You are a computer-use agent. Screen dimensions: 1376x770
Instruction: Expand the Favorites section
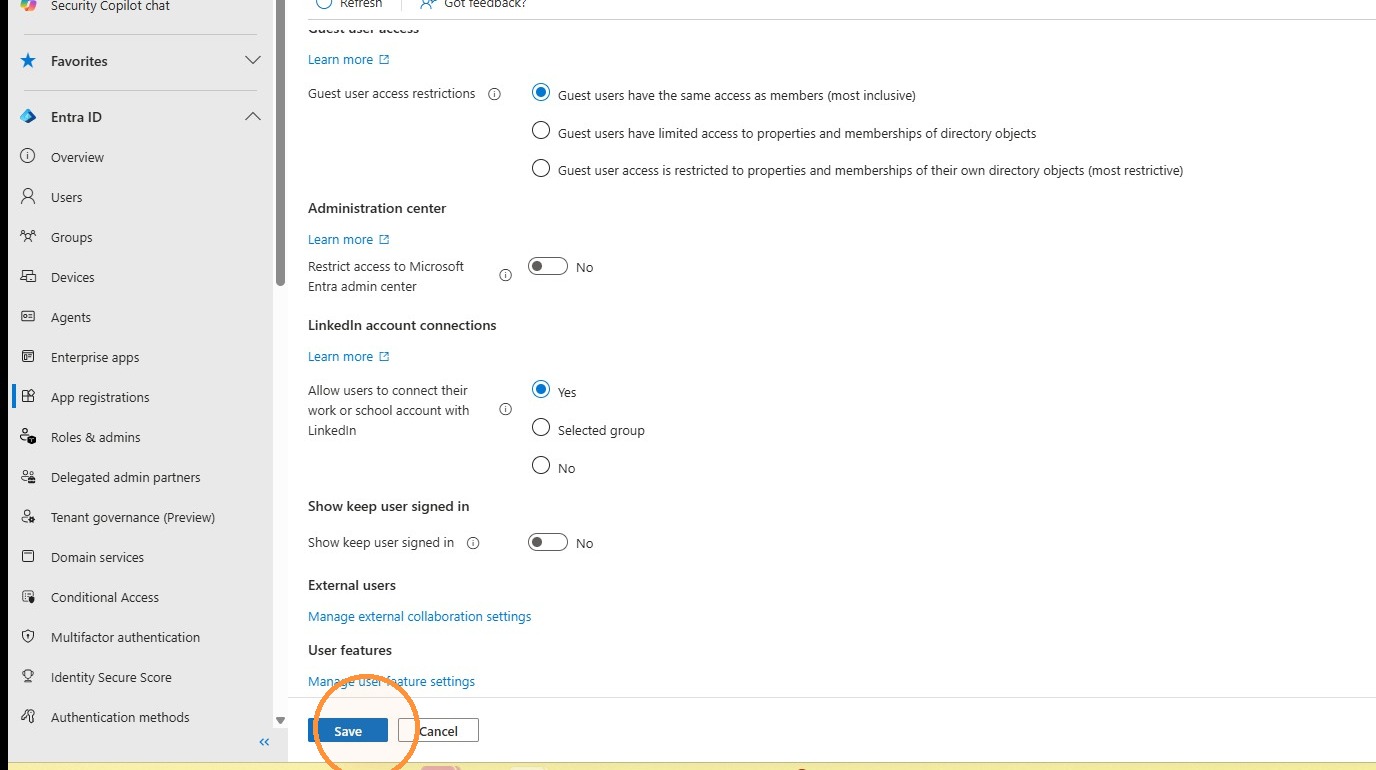click(x=253, y=61)
